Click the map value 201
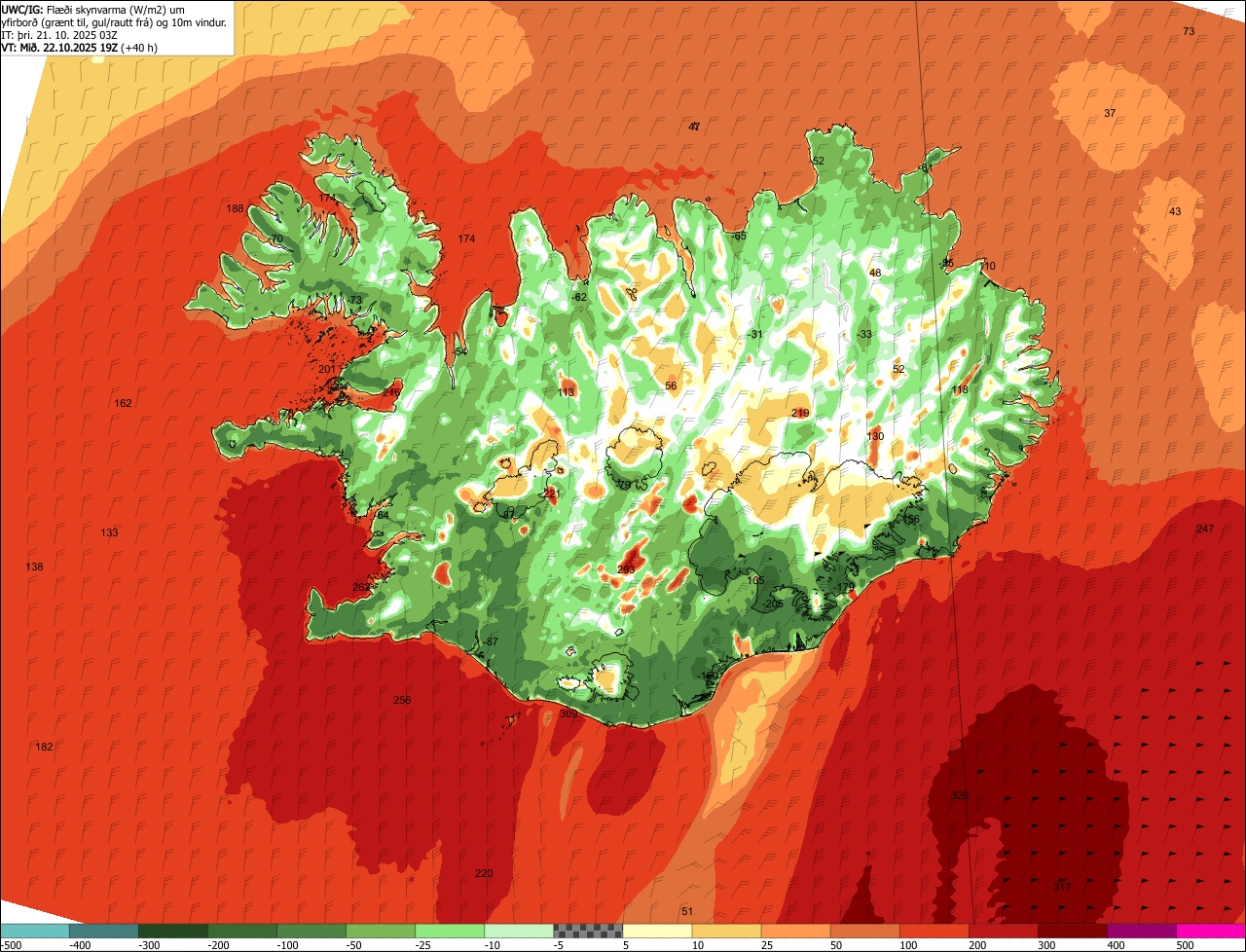 (x=327, y=369)
